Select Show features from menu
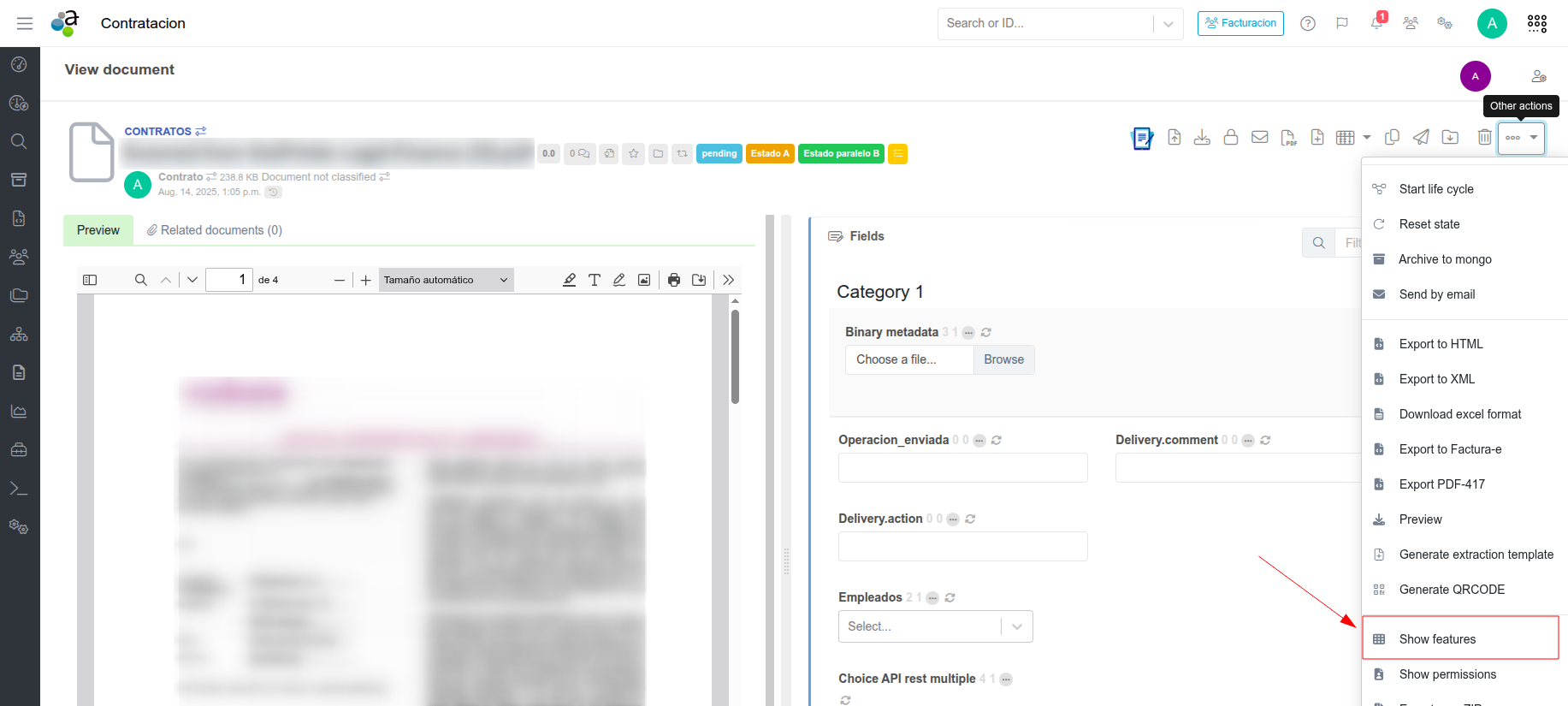The image size is (1568, 706). pyautogui.click(x=1437, y=639)
